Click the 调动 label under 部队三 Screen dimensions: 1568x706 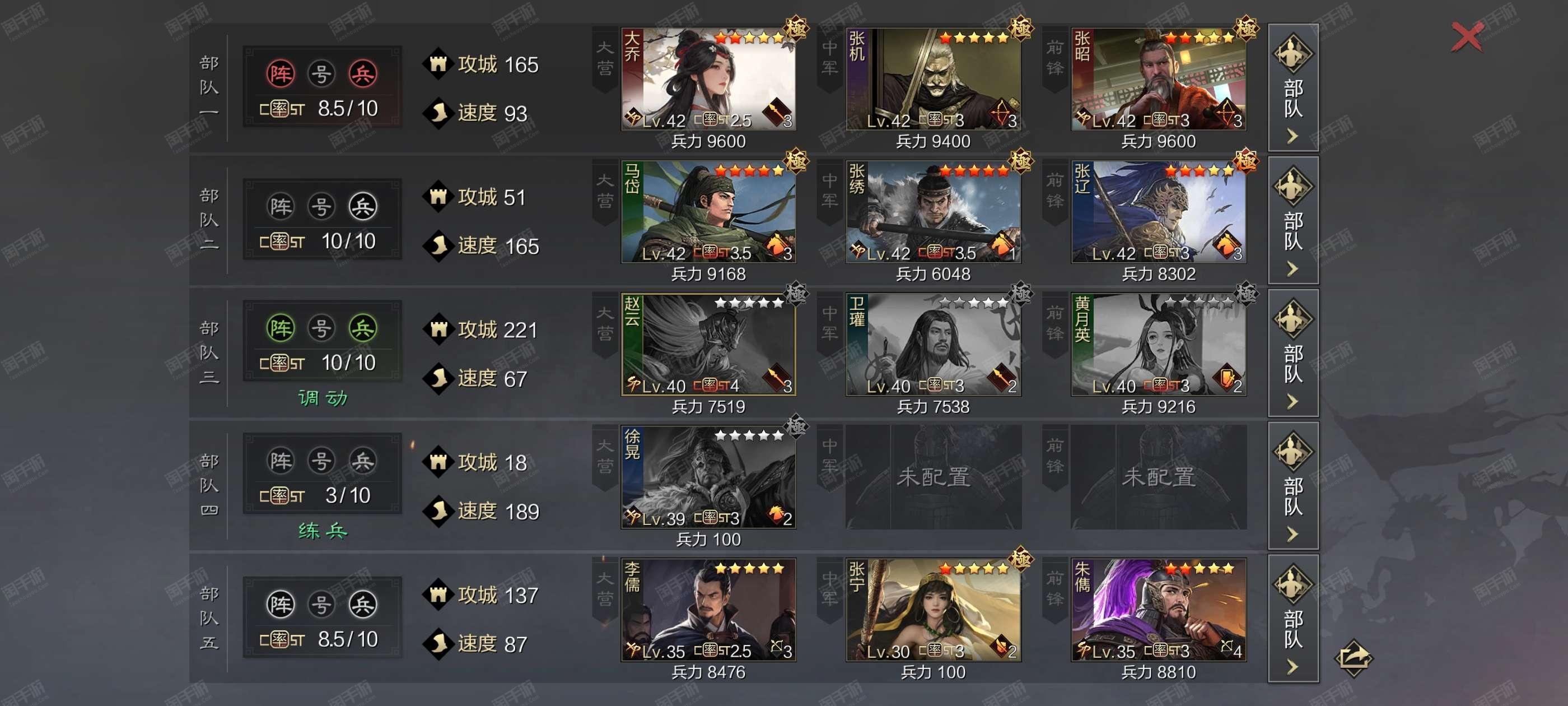tap(323, 398)
